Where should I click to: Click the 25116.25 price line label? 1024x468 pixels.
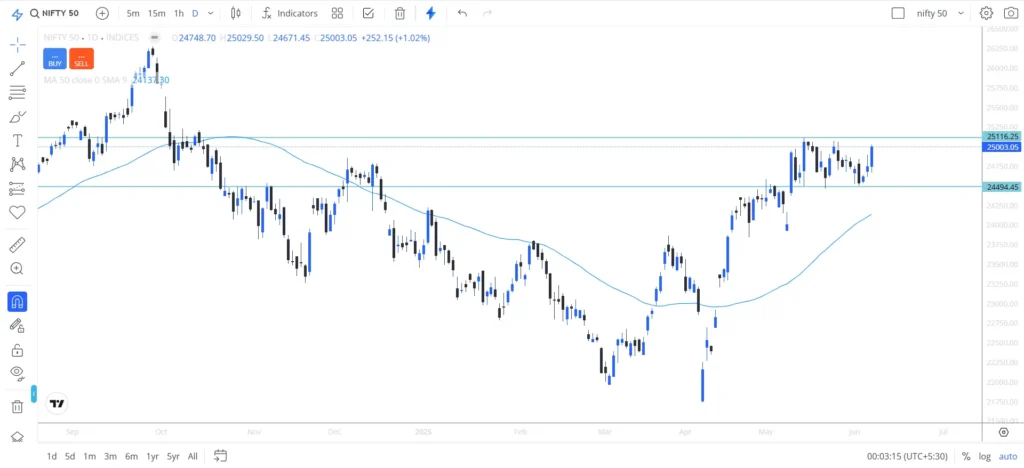point(1002,136)
